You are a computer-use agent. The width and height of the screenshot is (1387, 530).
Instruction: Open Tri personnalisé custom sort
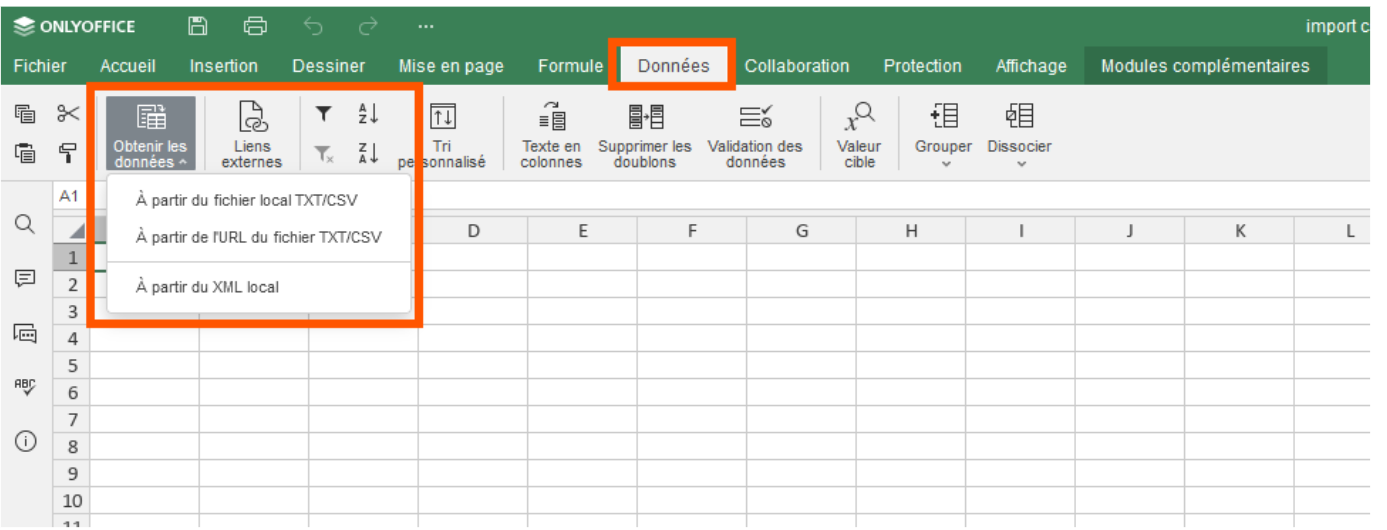[442, 135]
